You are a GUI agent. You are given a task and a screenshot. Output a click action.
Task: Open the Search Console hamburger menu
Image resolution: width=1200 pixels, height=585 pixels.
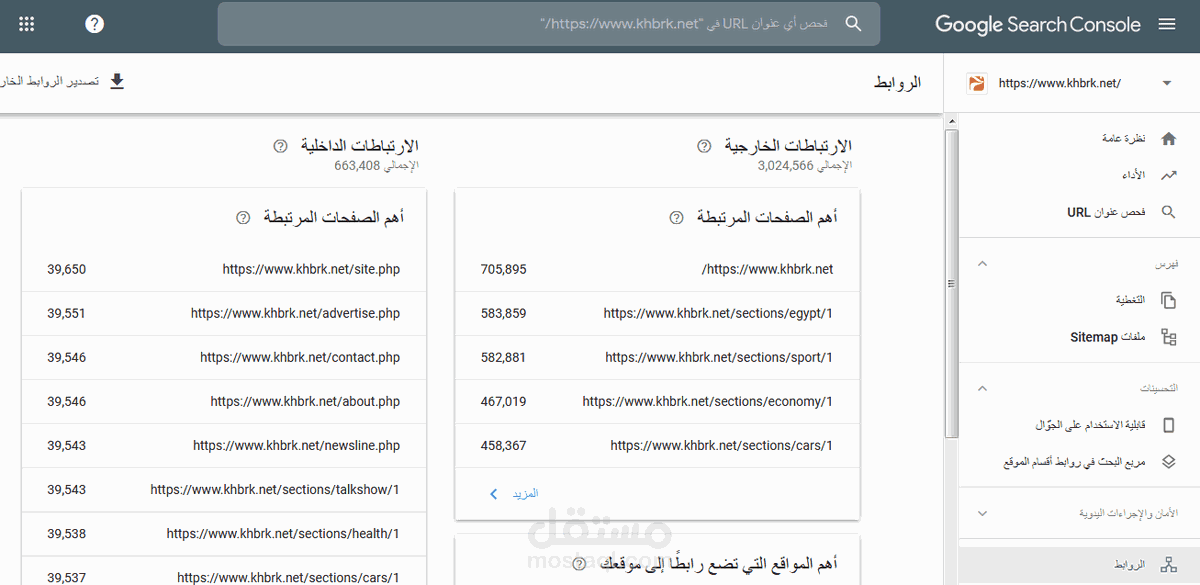(x=1168, y=24)
